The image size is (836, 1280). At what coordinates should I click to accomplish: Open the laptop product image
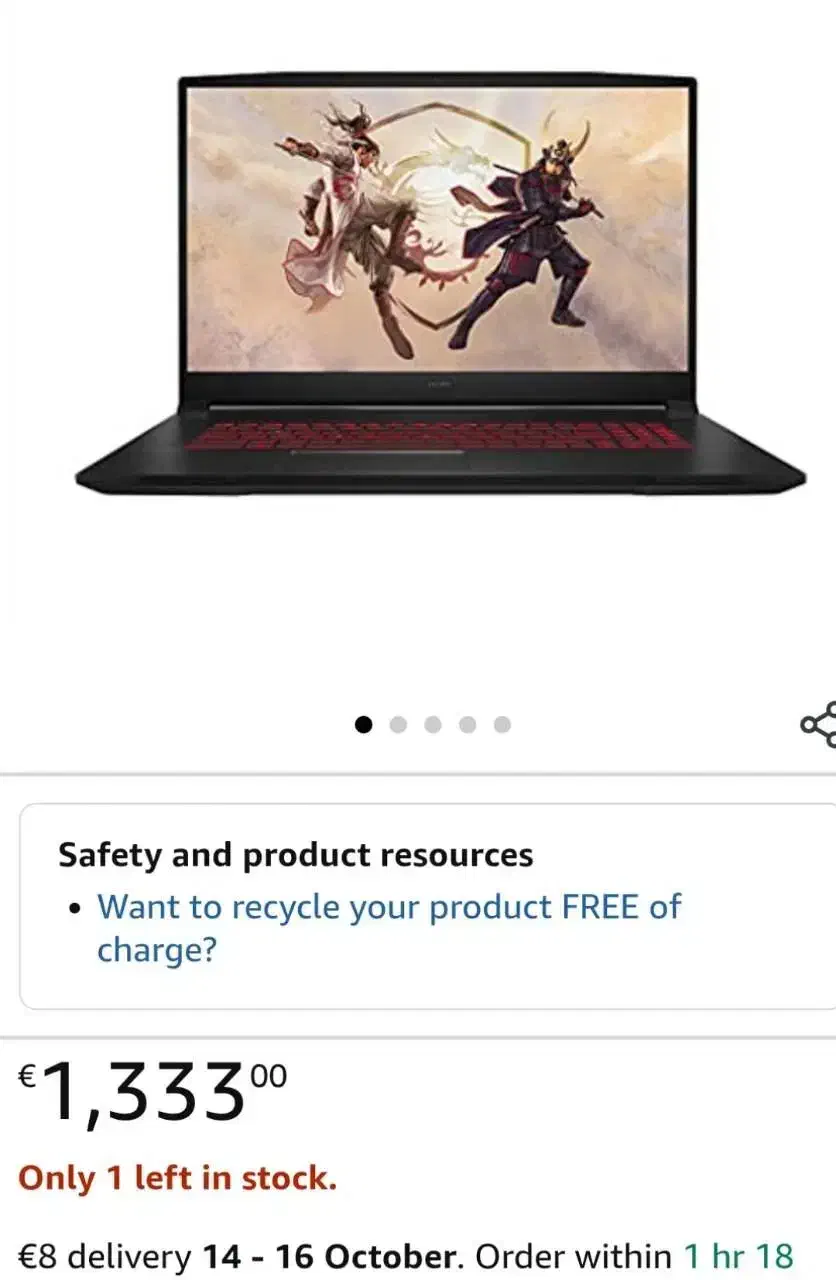pyautogui.click(x=440, y=283)
